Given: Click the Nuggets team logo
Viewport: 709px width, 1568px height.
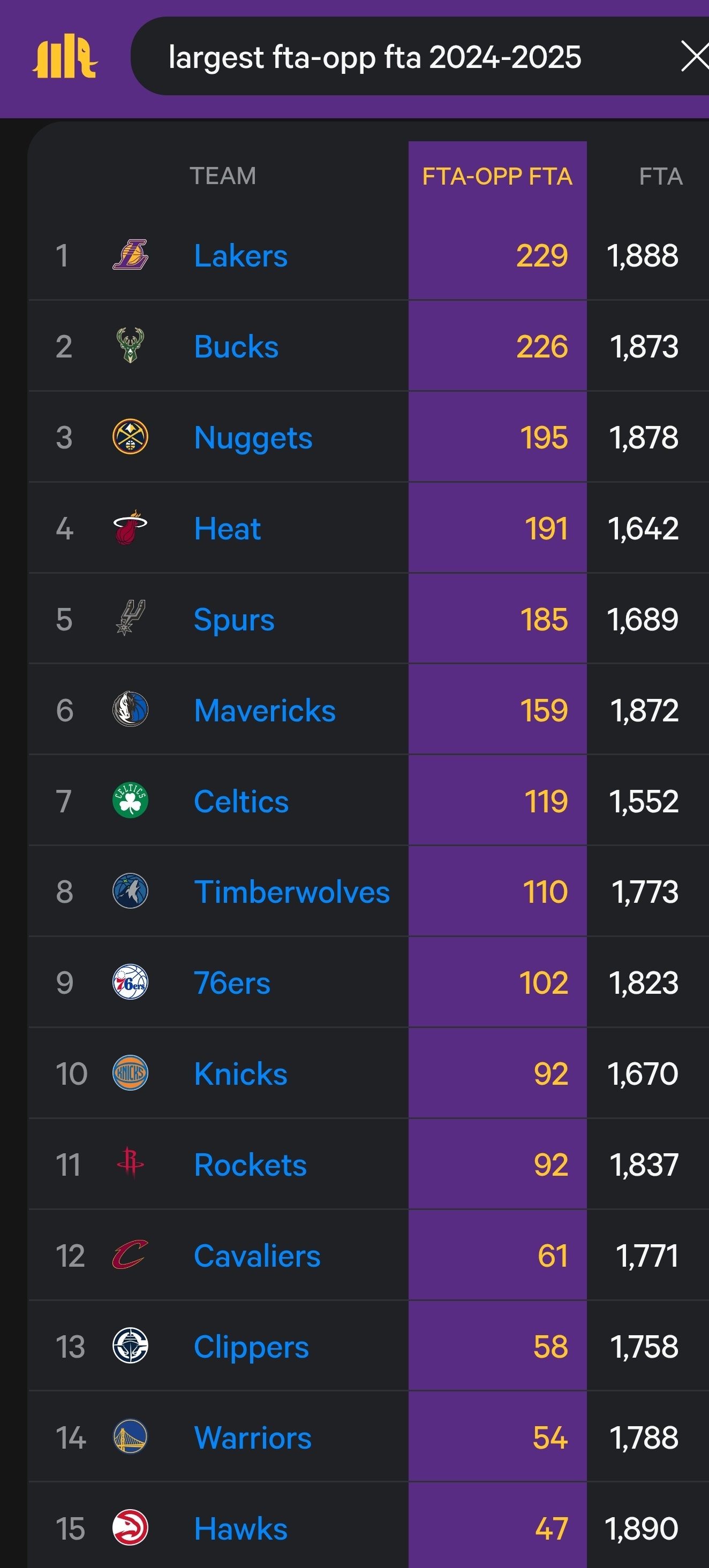Looking at the screenshot, I should (x=130, y=437).
